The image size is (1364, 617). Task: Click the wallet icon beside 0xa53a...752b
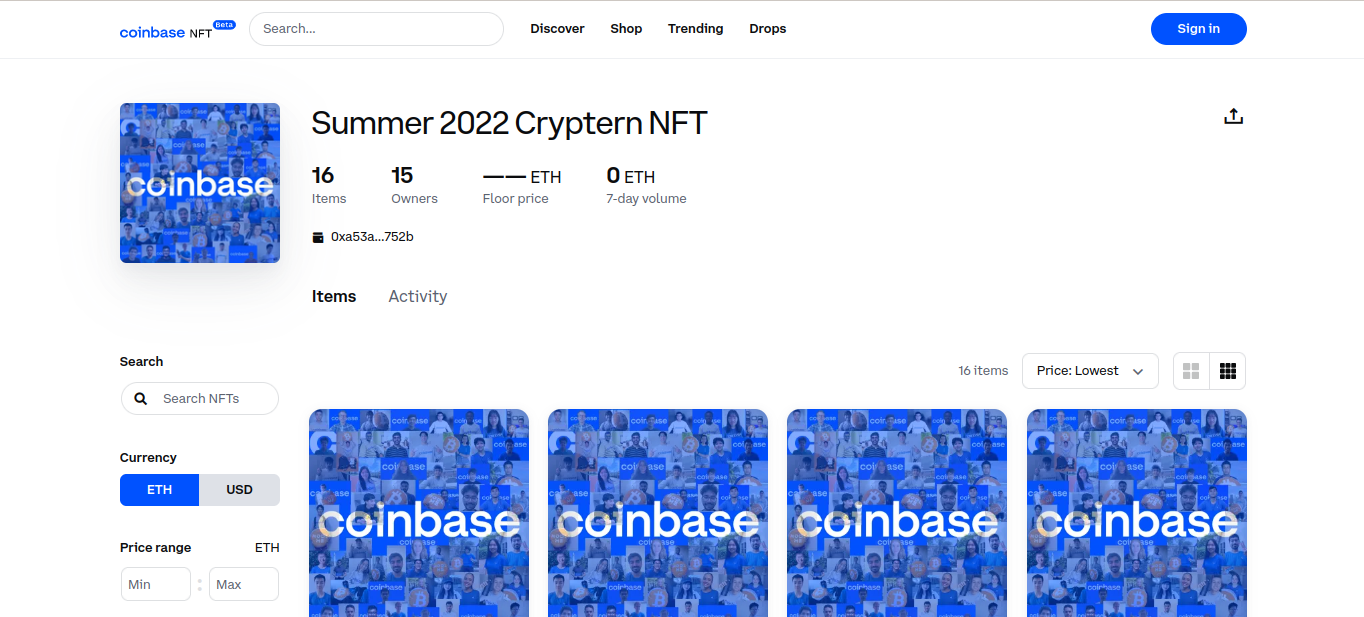click(x=318, y=237)
